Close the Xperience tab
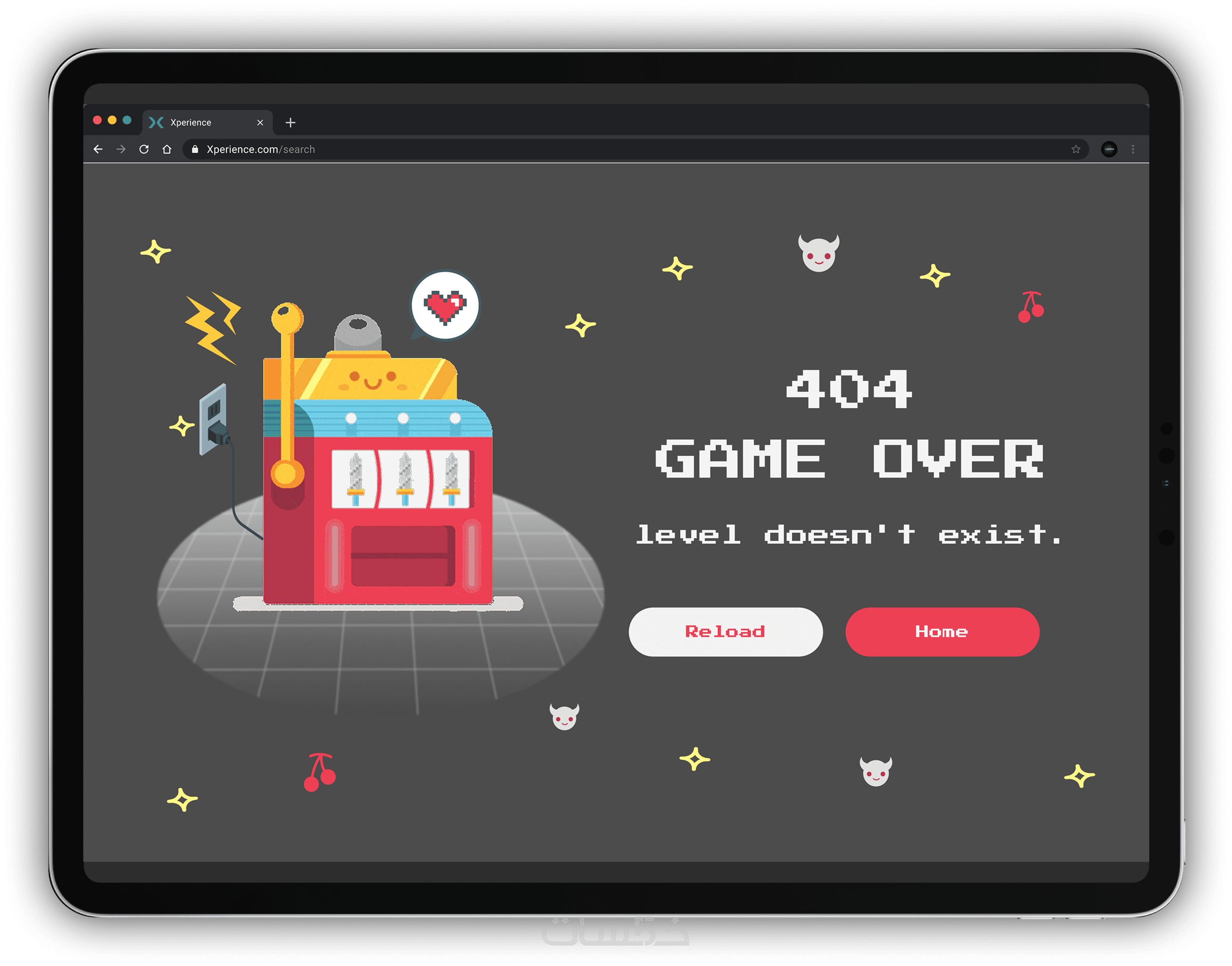The height and width of the screenshot is (966, 1232). [260, 123]
